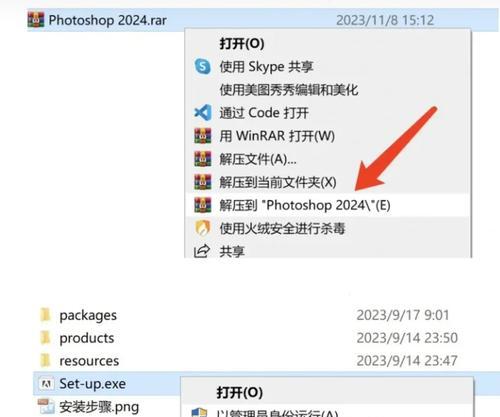Select 打开(O) in the upper context menu
500x417 pixels.
click(242, 43)
